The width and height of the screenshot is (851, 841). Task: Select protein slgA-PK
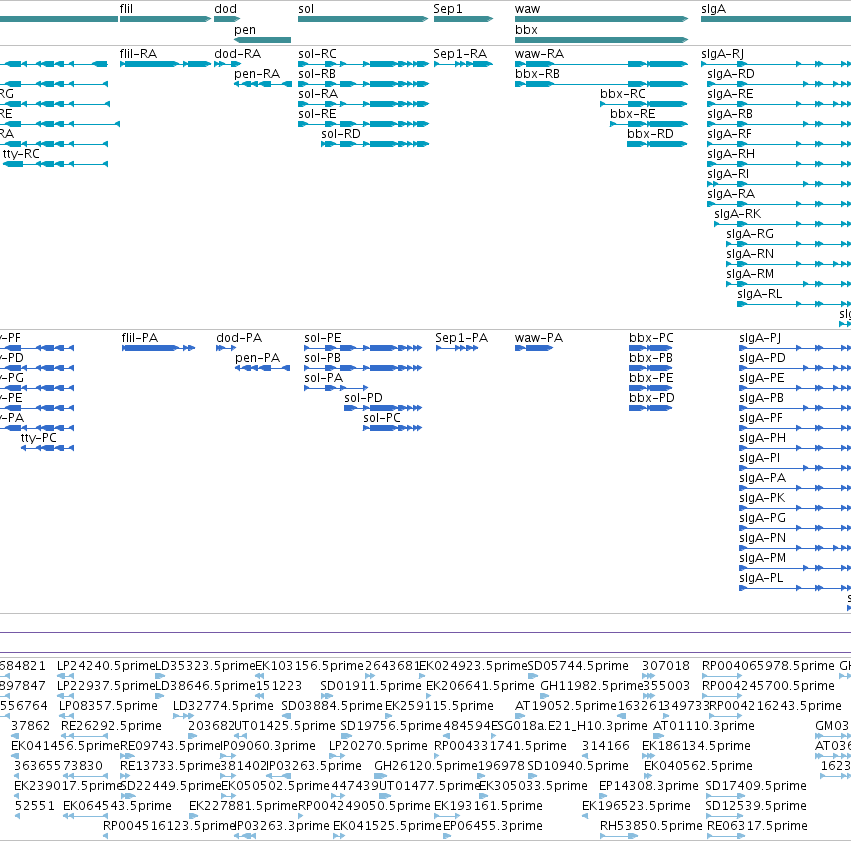(x=795, y=508)
